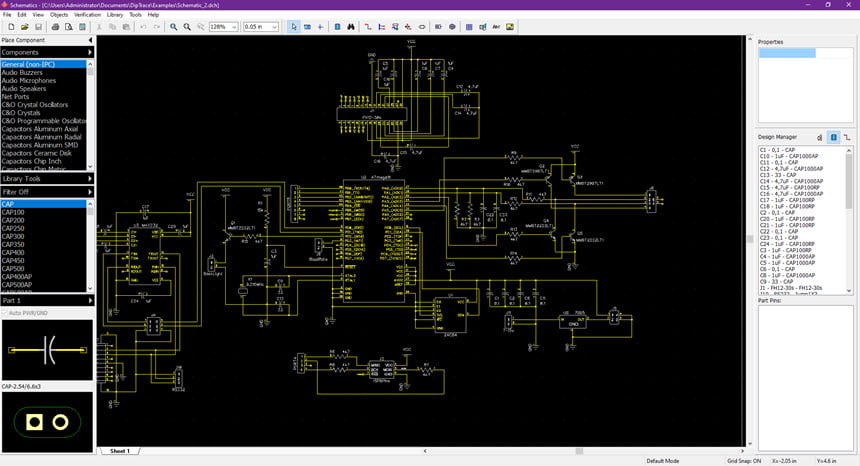Image resolution: width=860 pixels, height=466 pixels.
Task: Cut selection using the scissors icon
Action: 99,26
